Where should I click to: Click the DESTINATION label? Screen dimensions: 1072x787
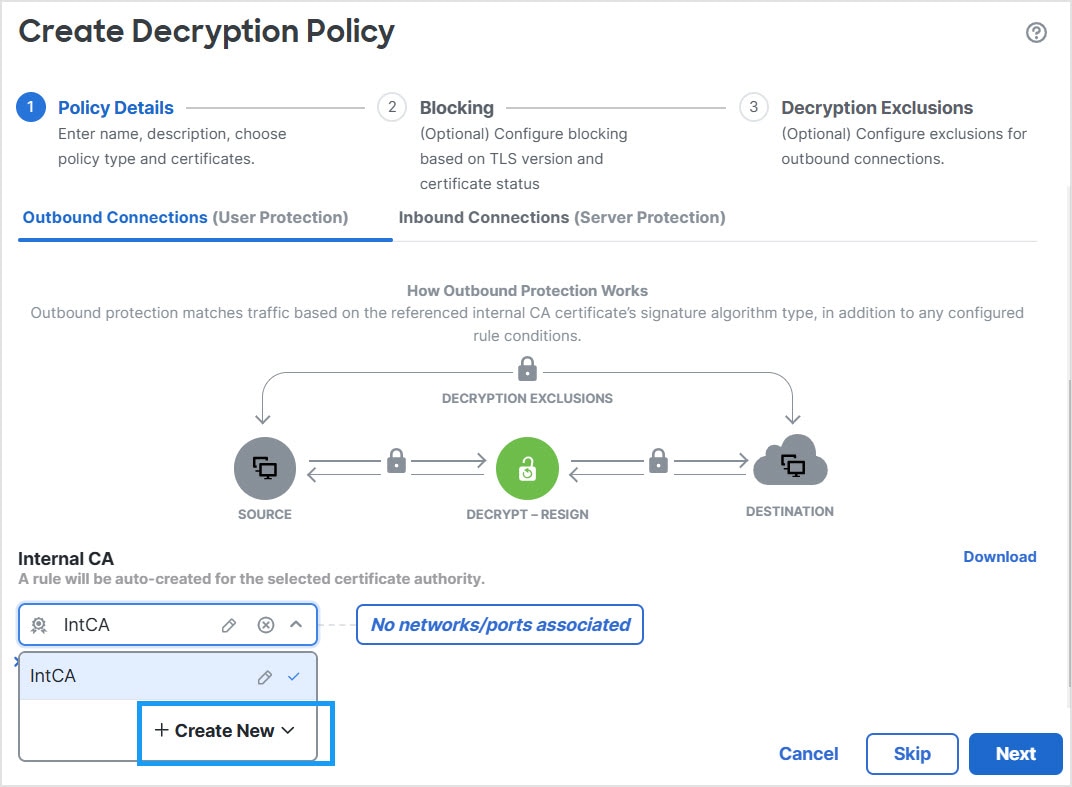coord(790,511)
